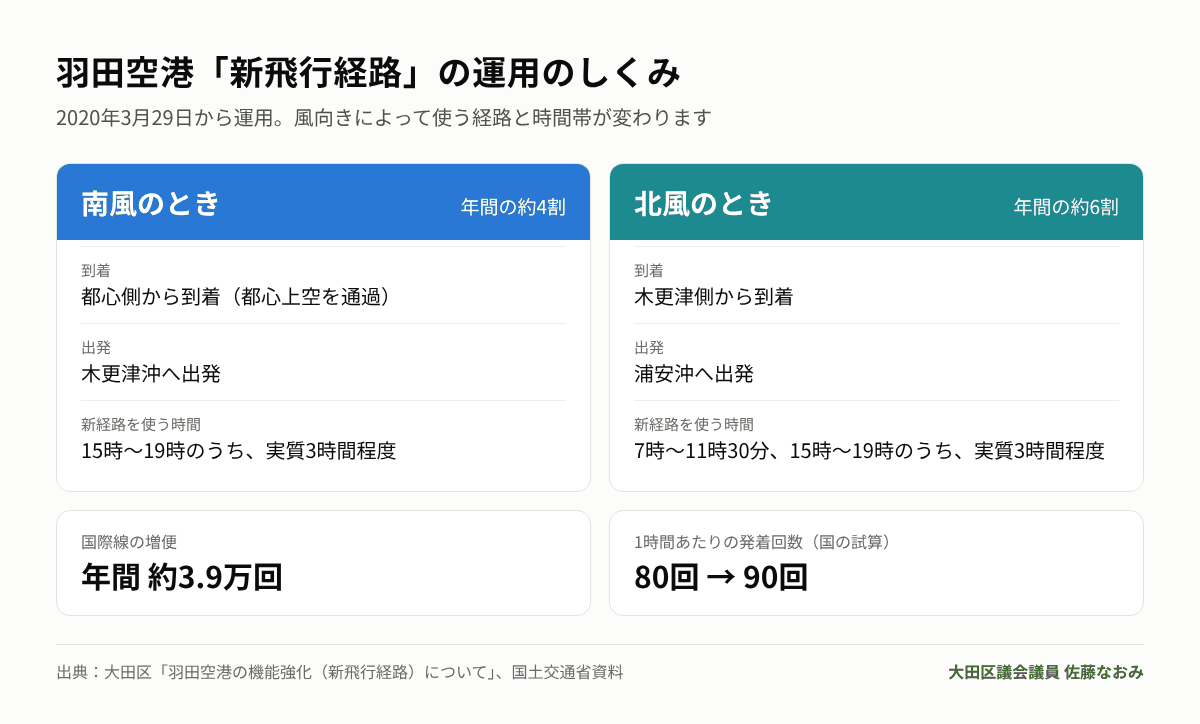Click the 年間の約6割 label

pyautogui.click(x=1066, y=207)
